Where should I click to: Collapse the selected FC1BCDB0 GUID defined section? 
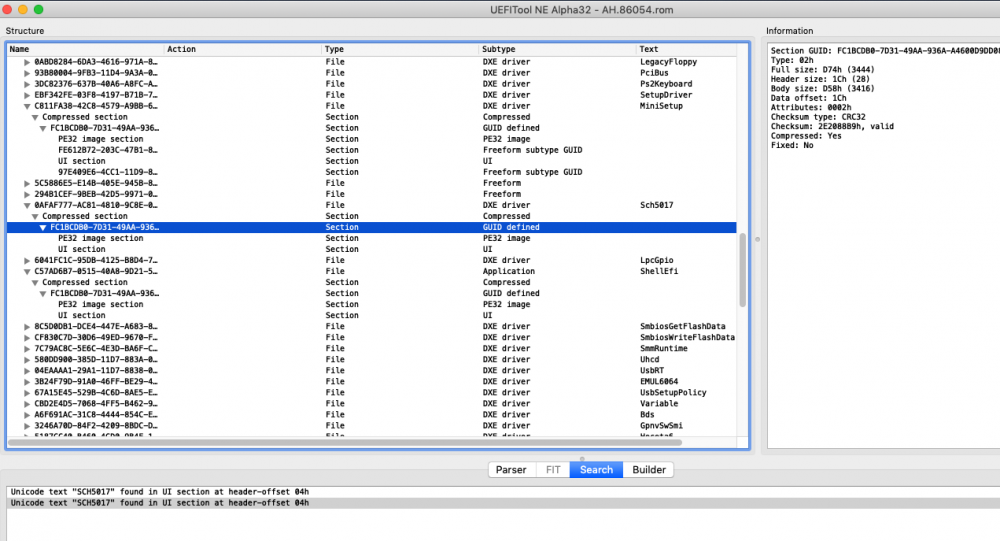(43, 227)
